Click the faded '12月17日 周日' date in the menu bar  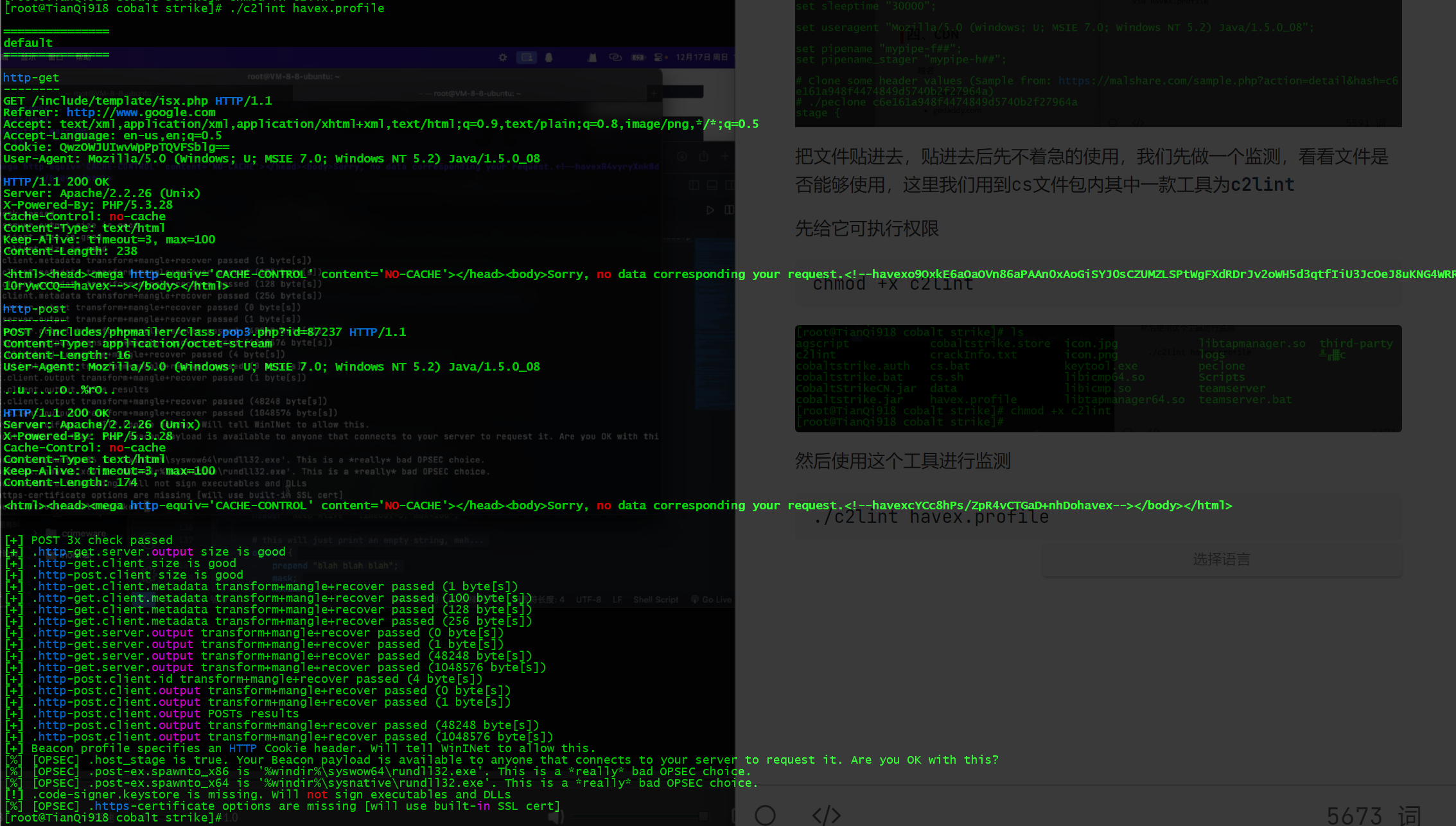click(701, 57)
